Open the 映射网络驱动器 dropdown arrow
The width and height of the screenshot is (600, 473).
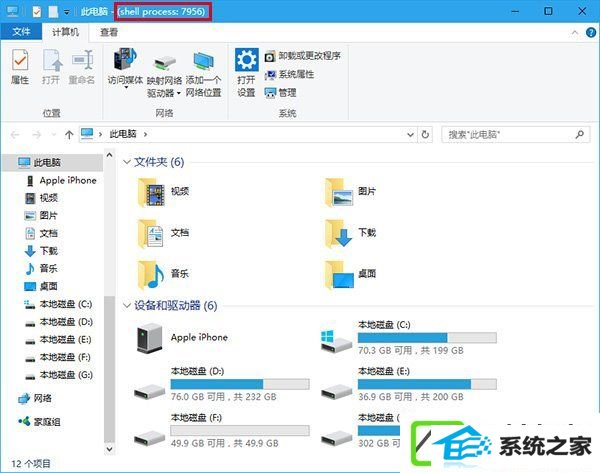[178, 93]
